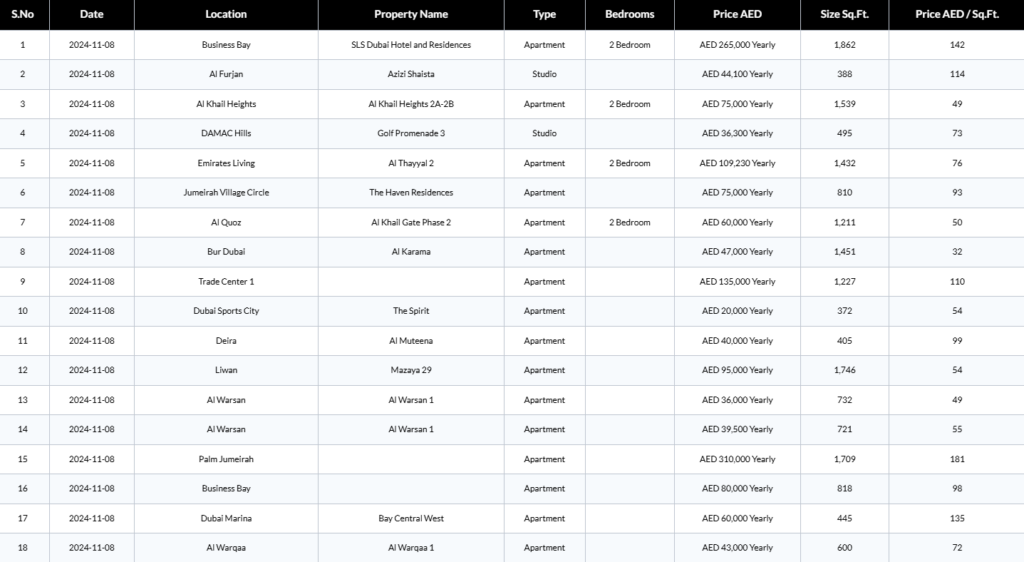Select the Size Sq.Ft. column header

tap(843, 14)
